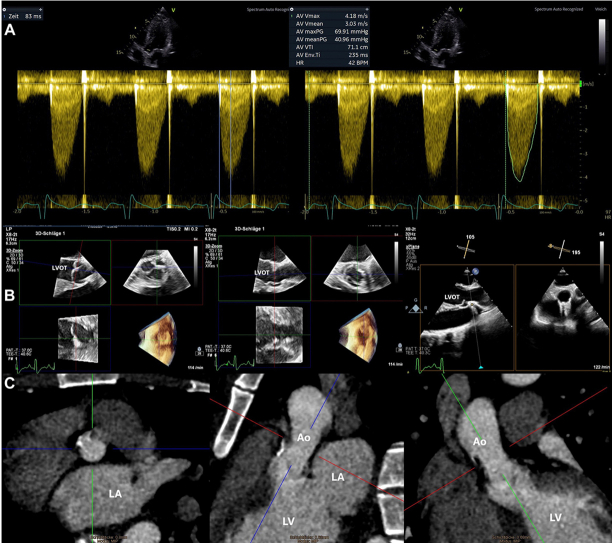Click the traced Doppler envelope peak
This screenshot has width=612, height=543.
(x=519, y=180)
